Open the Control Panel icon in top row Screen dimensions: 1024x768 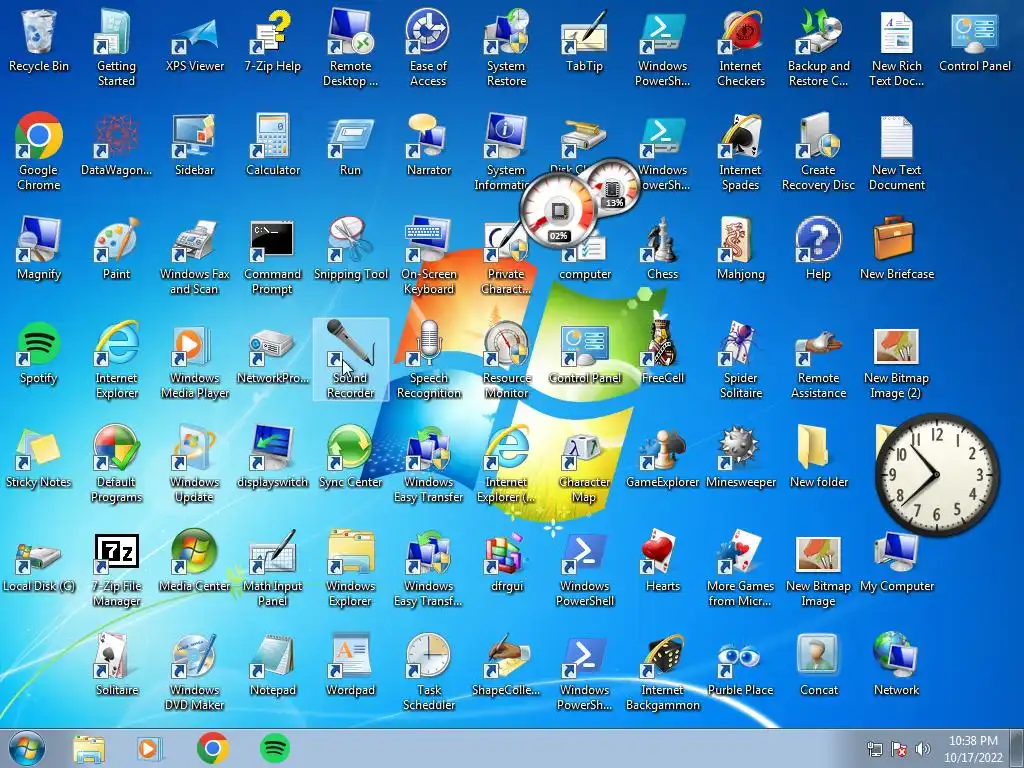pyautogui.click(x=974, y=34)
